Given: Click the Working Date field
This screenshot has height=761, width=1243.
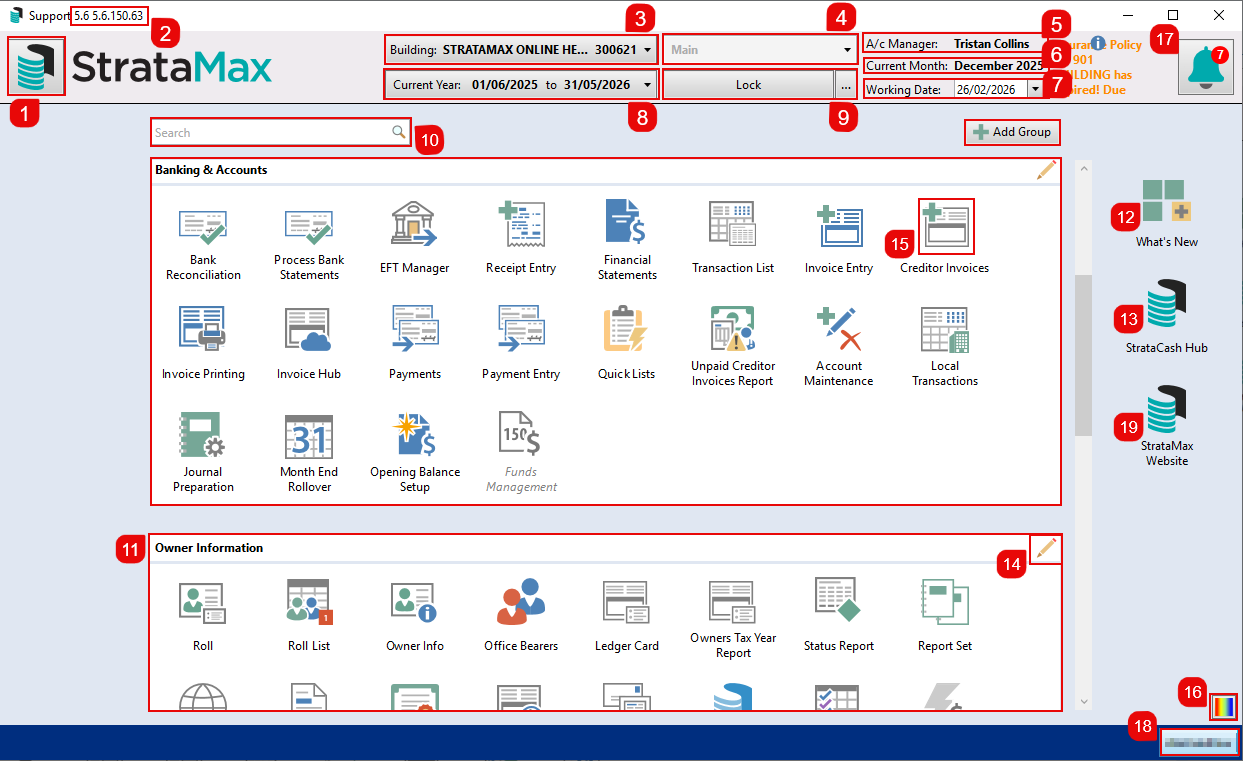Looking at the screenshot, I should [990, 89].
